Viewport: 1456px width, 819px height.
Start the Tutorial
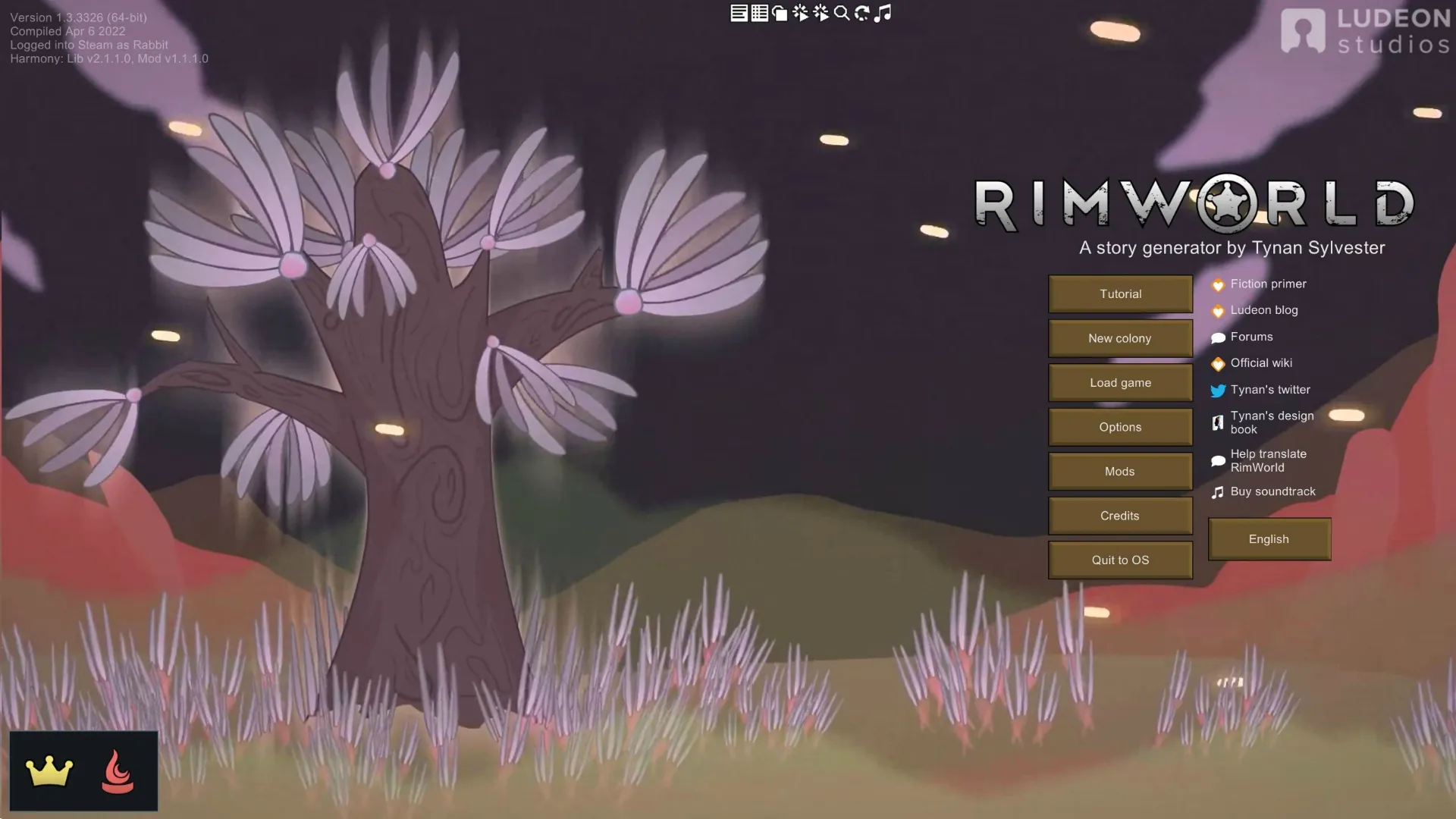(x=1120, y=294)
